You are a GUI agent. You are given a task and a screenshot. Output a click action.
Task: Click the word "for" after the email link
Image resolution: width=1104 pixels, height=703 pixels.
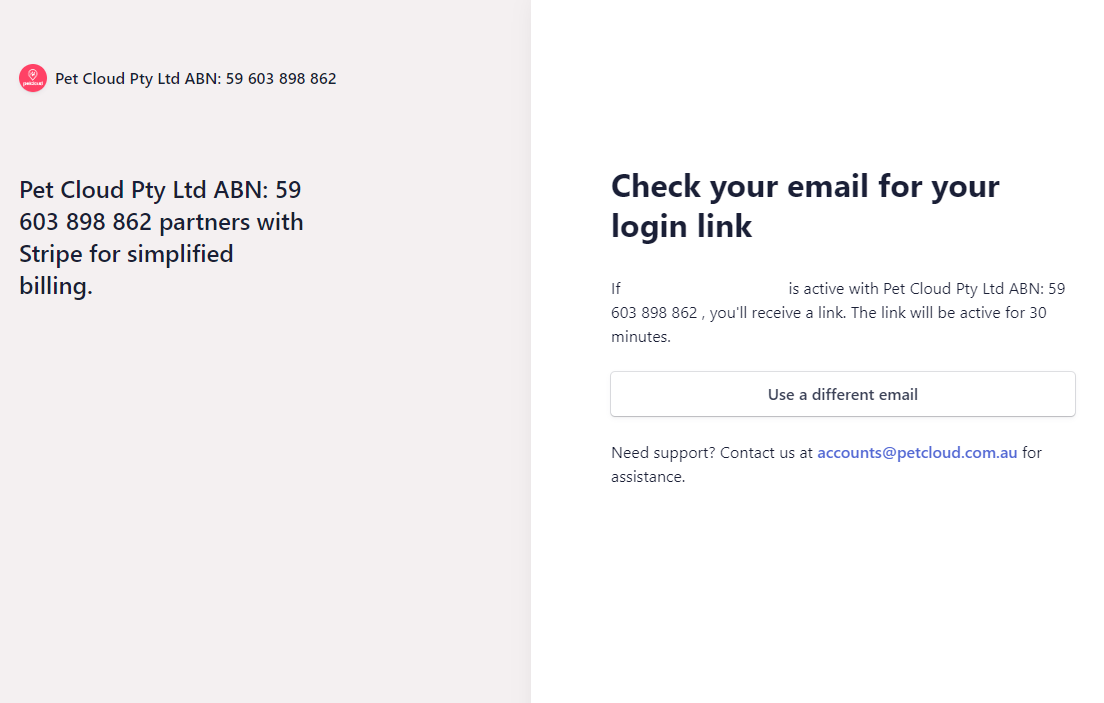(1032, 453)
